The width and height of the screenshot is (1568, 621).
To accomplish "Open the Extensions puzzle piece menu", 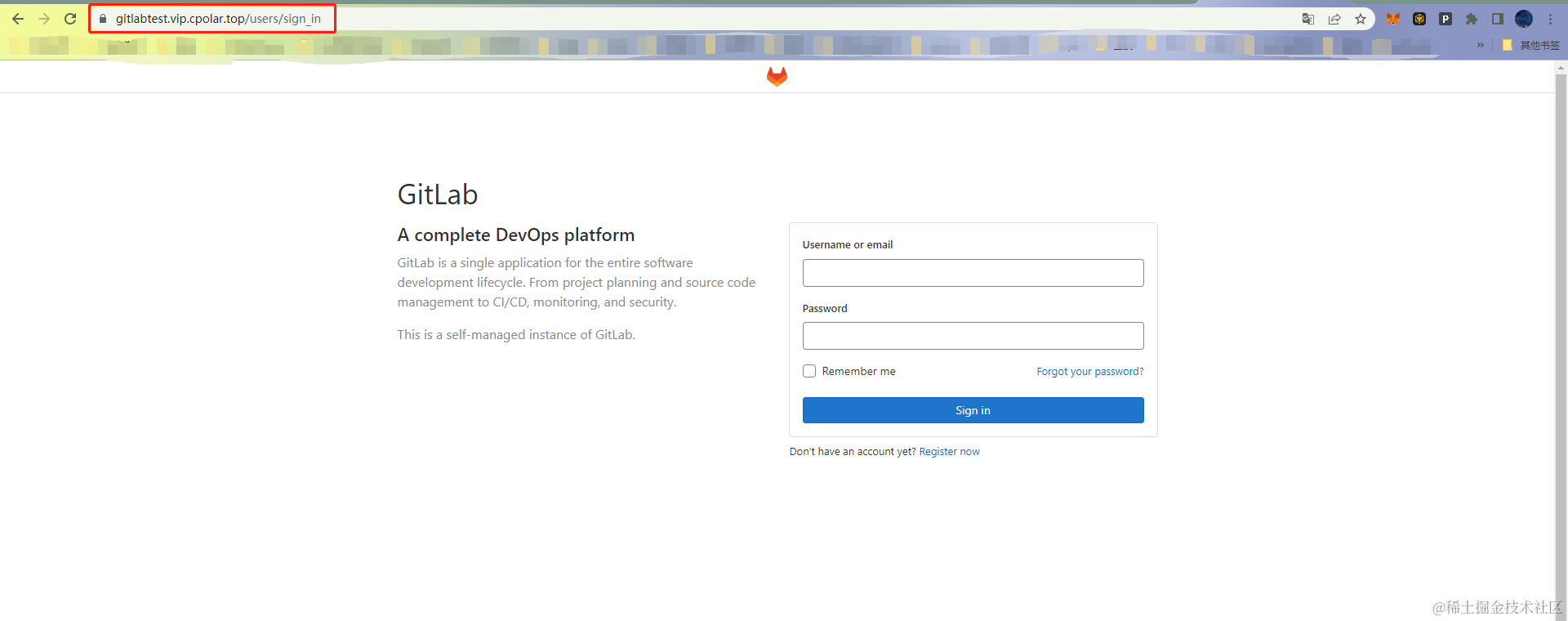I will pos(1472,19).
